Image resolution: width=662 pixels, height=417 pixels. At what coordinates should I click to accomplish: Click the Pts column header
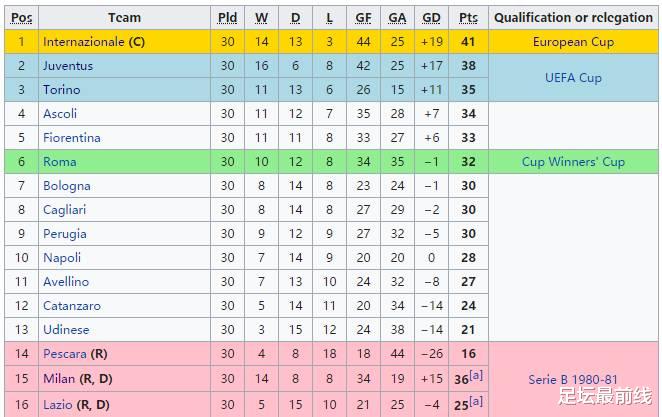pyautogui.click(x=468, y=18)
